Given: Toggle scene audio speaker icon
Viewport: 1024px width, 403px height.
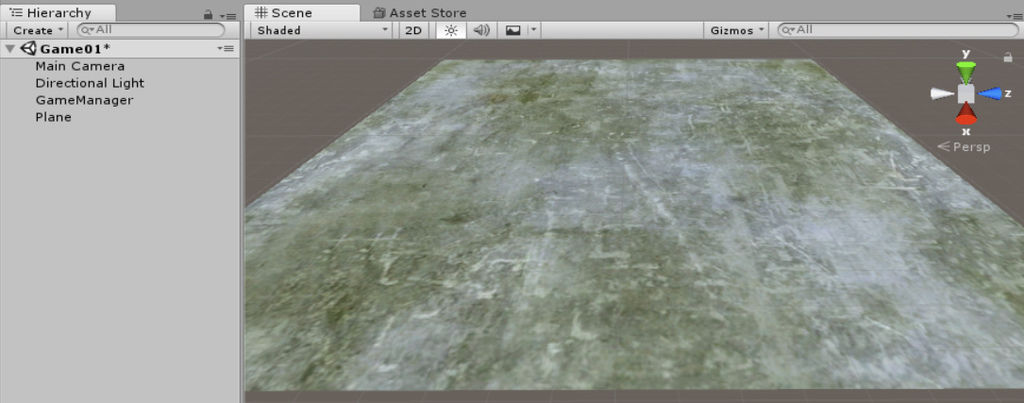Looking at the screenshot, I should pos(481,30).
